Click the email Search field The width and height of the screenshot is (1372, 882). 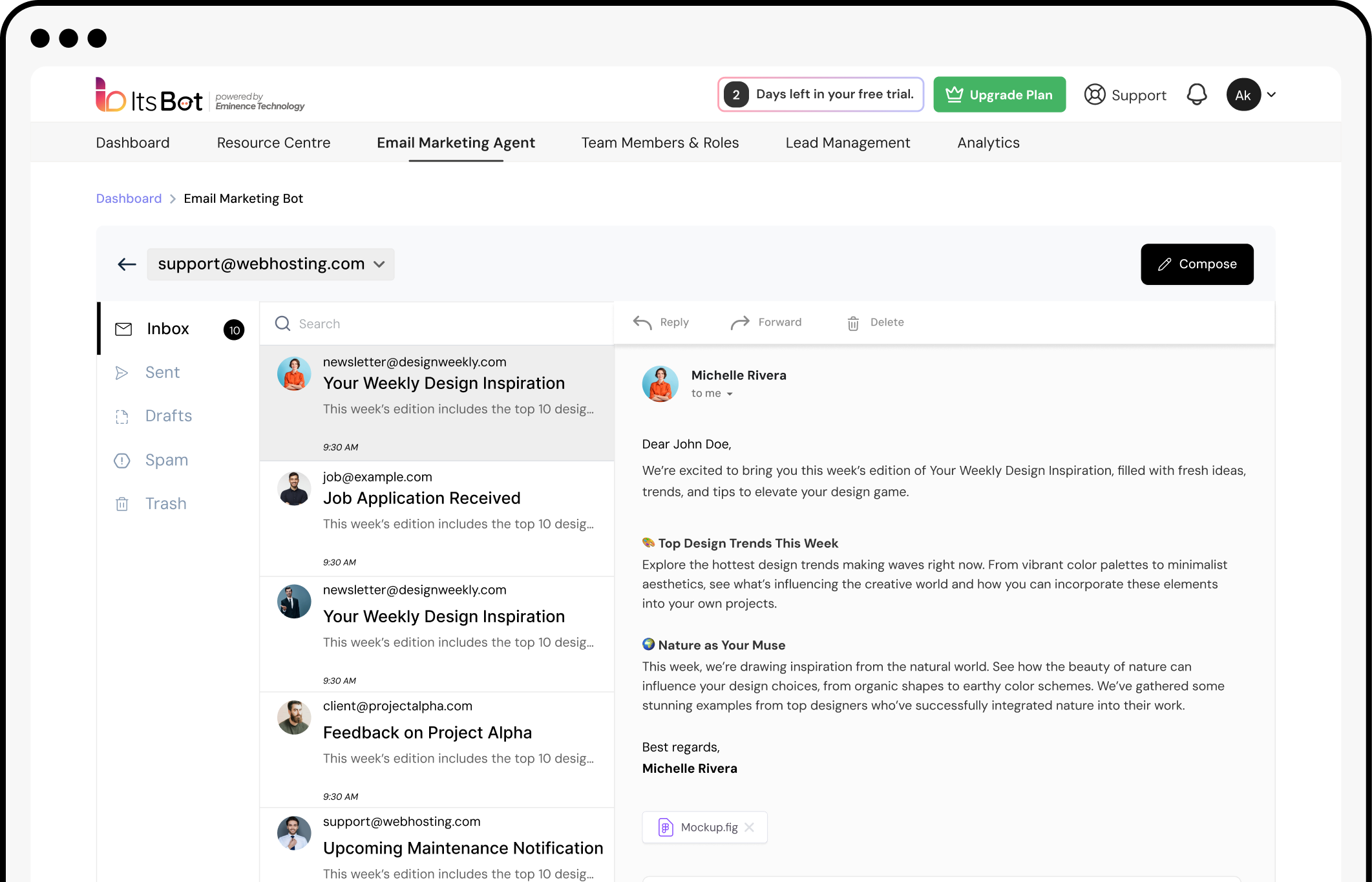[439, 324]
